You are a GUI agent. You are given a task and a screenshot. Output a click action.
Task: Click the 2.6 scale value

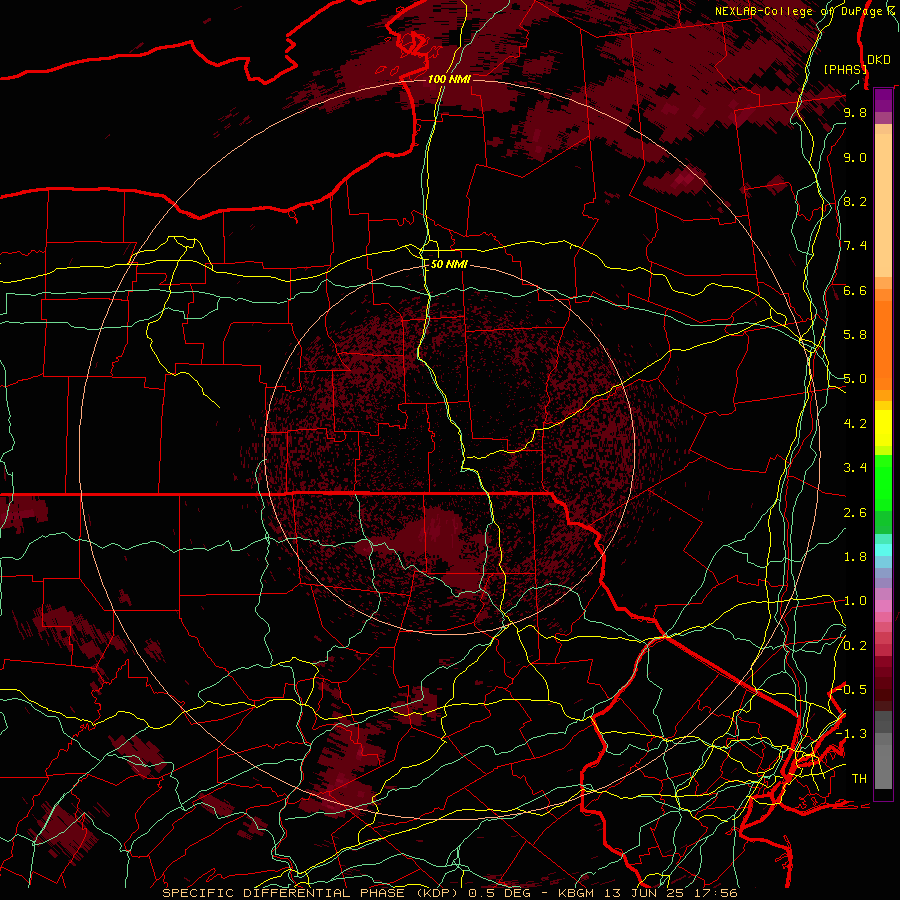[x=855, y=512]
